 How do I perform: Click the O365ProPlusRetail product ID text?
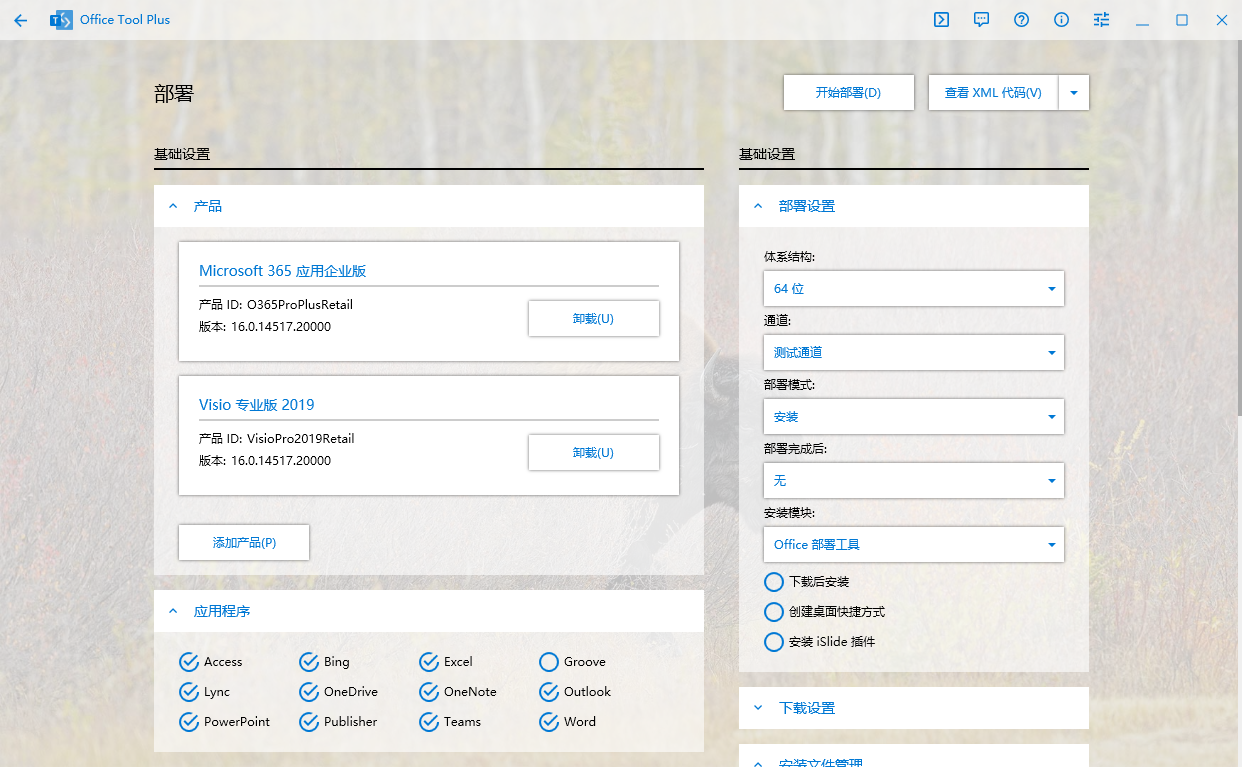pyautogui.click(x=300, y=304)
